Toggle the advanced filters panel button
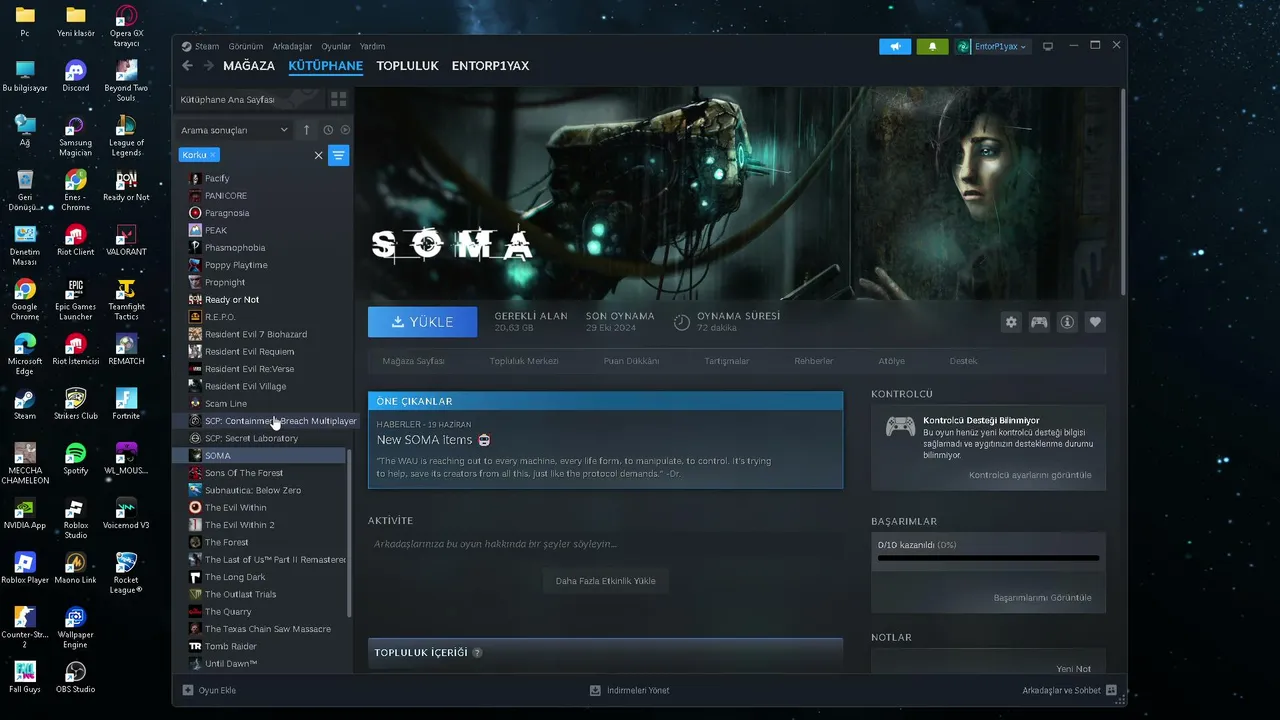Viewport: 1280px width, 720px height. pyautogui.click(x=339, y=155)
